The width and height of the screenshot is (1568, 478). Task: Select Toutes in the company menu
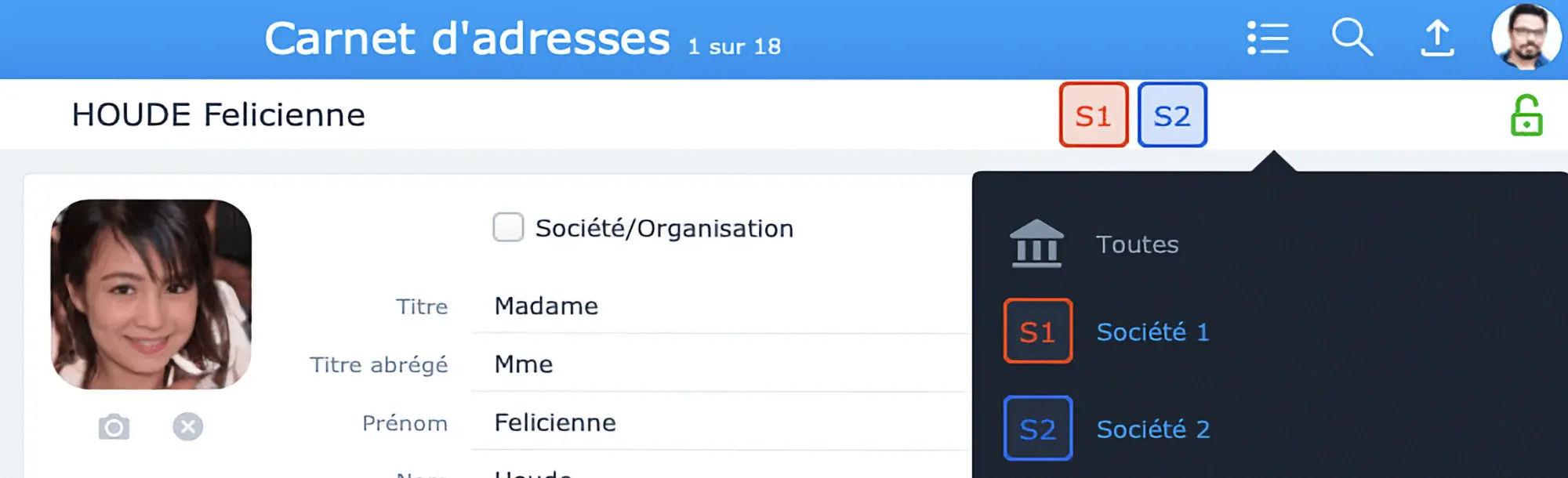(1137, 244)
